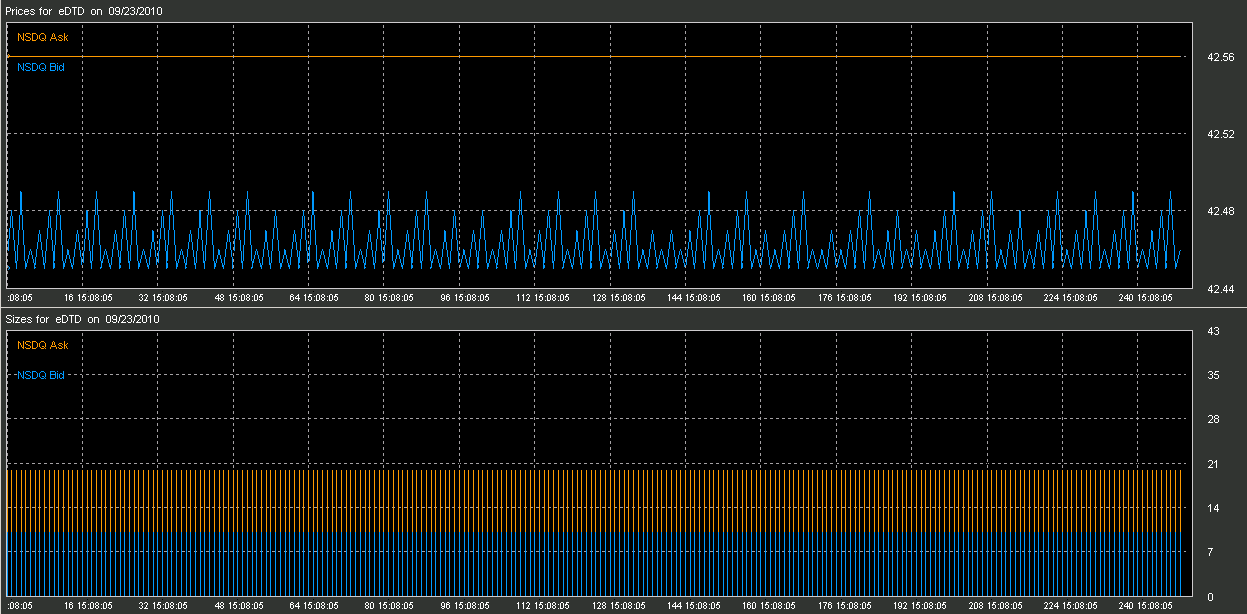Click '48 15:08:05' tick under Sizes chart
Image resolution: width=1247 pixels, height=614 pixels.
coord(238,606)
